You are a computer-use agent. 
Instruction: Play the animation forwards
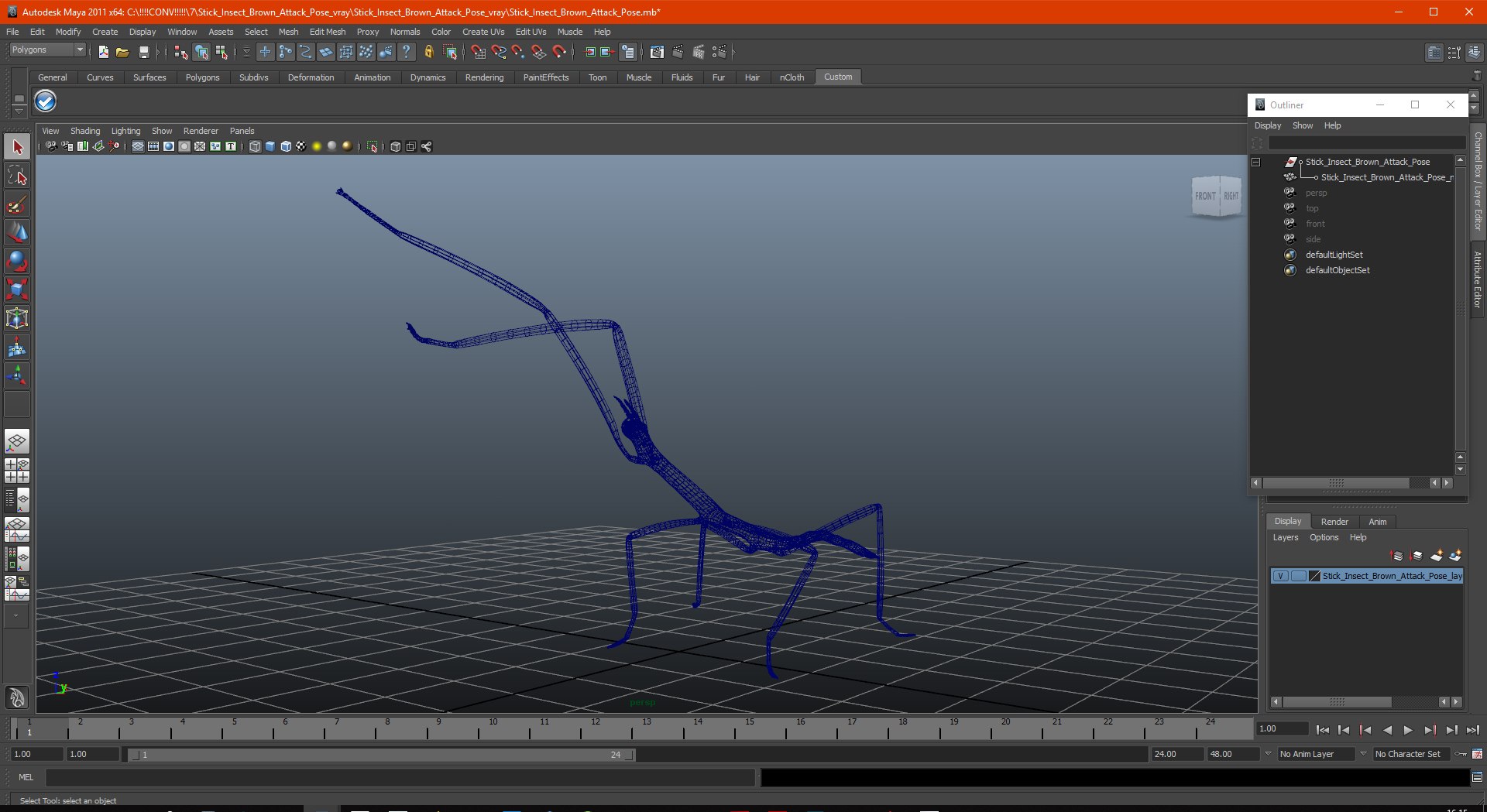point(1408,730)
